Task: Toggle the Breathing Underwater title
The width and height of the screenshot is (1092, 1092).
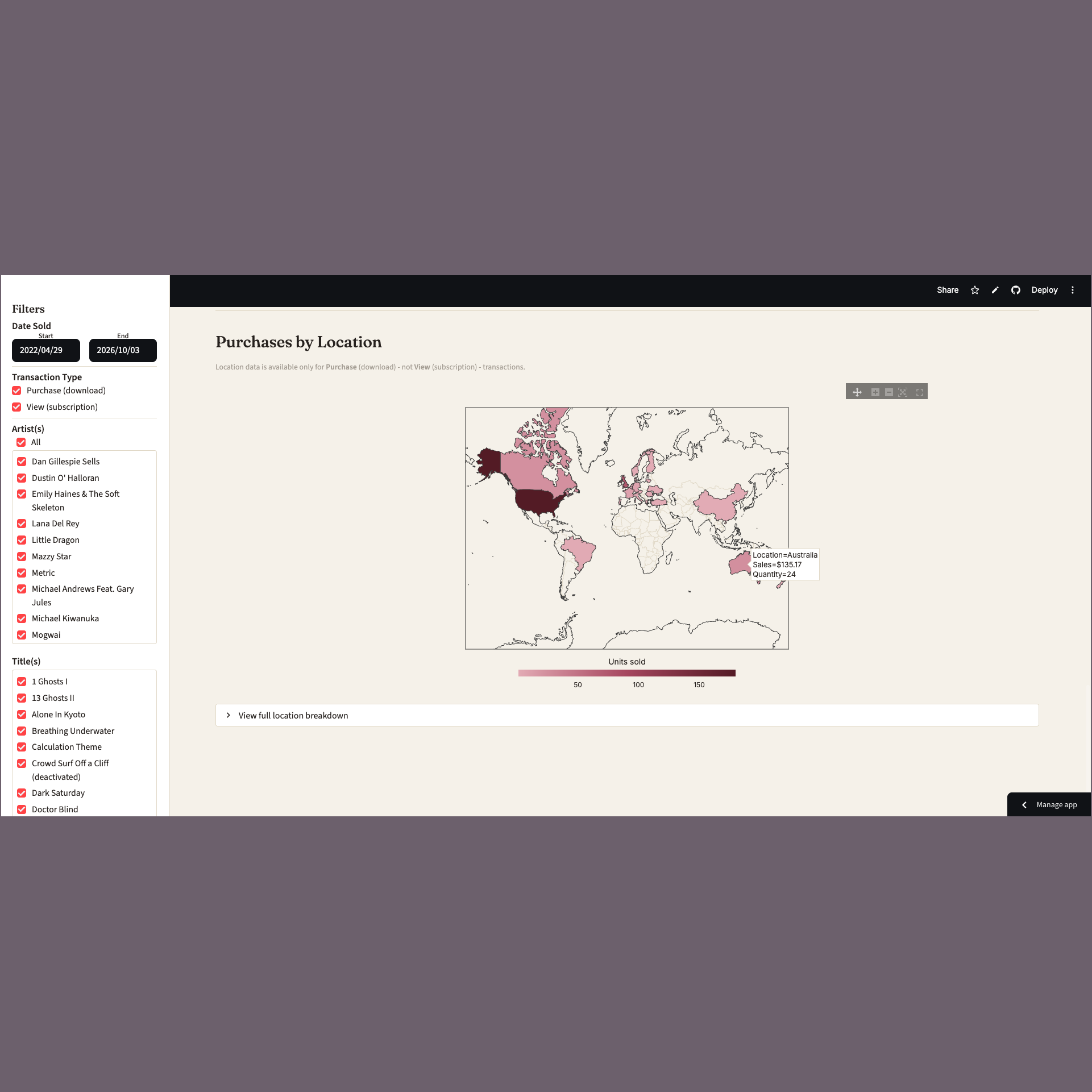Action: coord(22,731)
